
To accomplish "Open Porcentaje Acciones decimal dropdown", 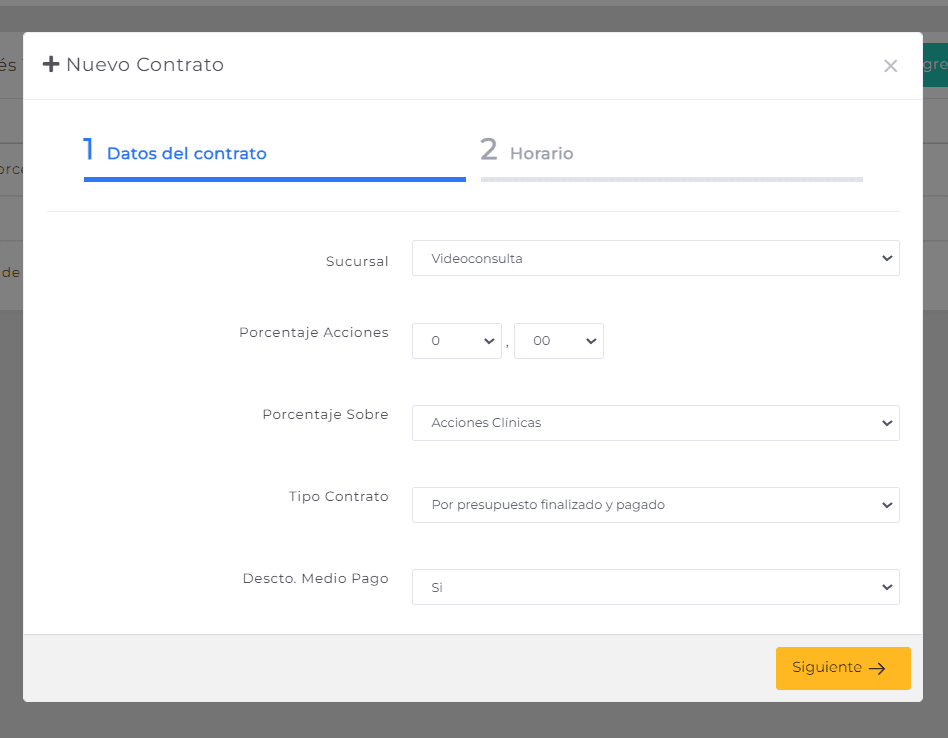I will [559, 341].
